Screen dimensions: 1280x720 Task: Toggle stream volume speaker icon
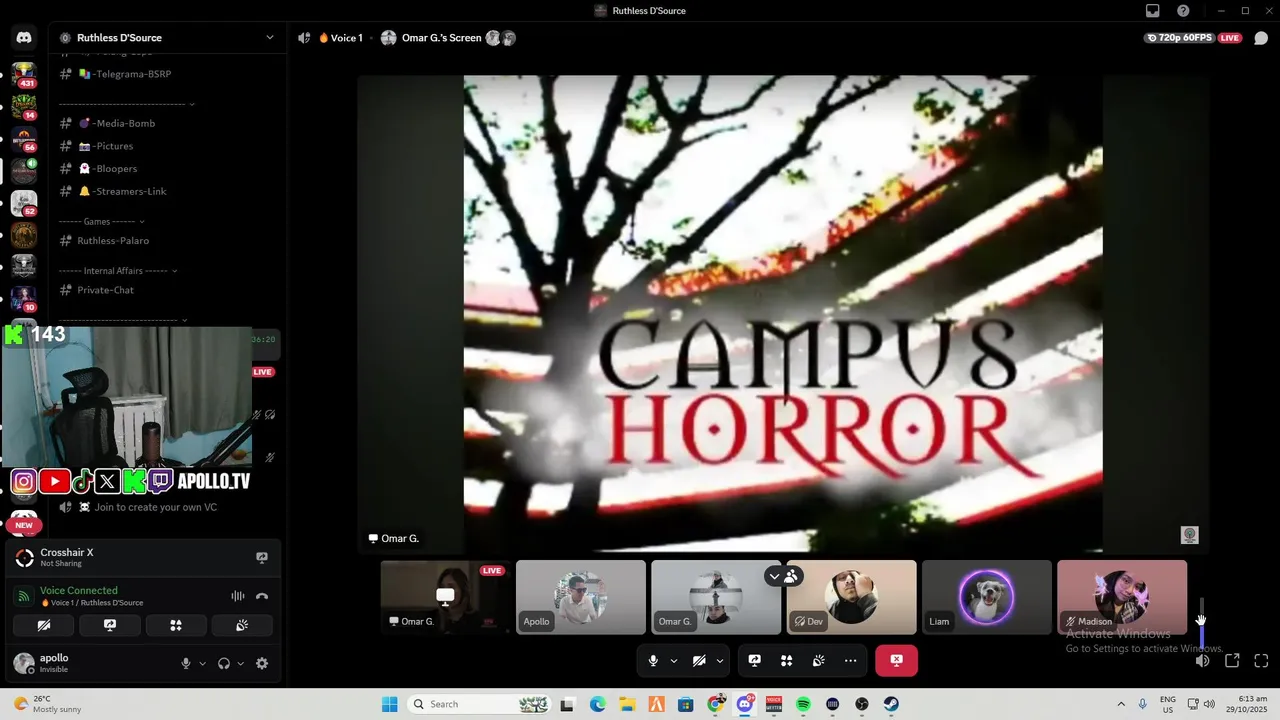(1203, 660)
